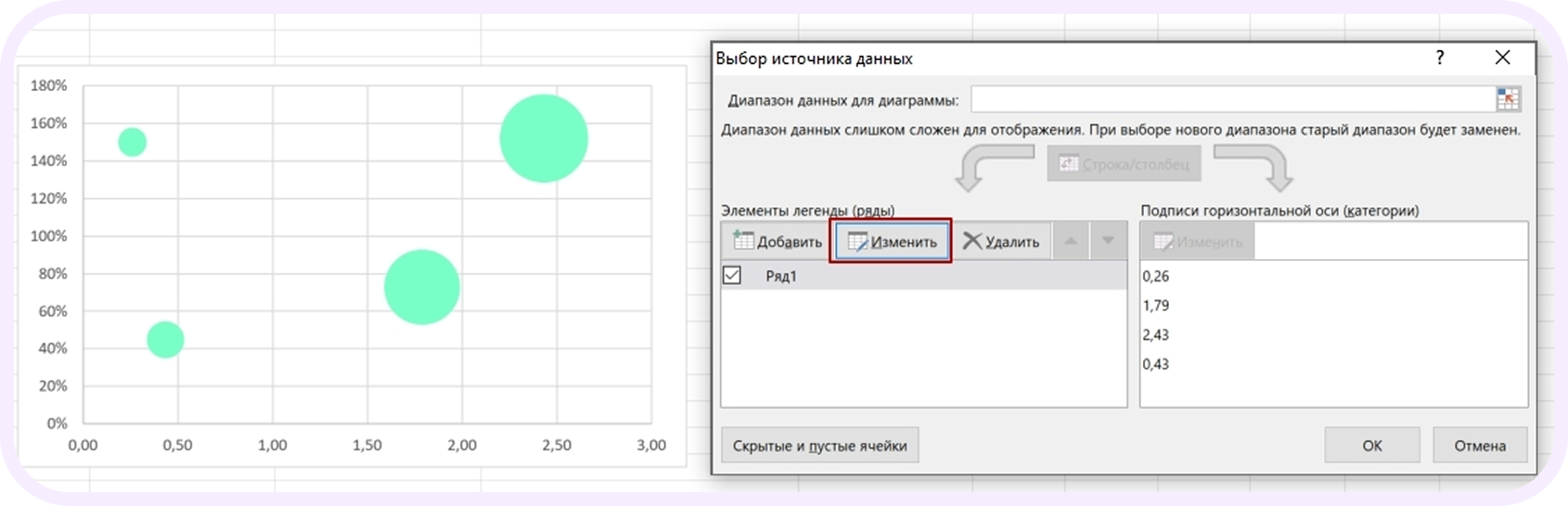Click the help question mark in dialog title
The image size is (1568, 506).
pyautogui.click(x=1440, y=58)
